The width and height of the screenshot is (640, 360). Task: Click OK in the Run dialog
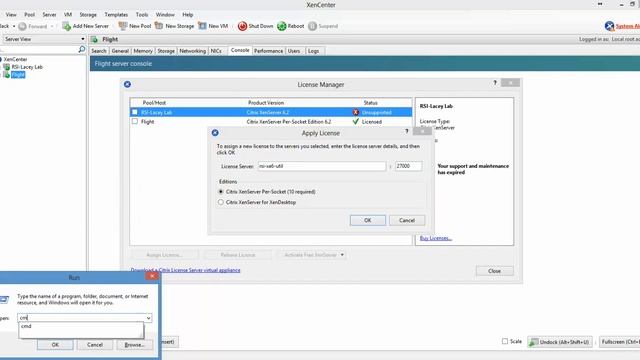(55, 345)
